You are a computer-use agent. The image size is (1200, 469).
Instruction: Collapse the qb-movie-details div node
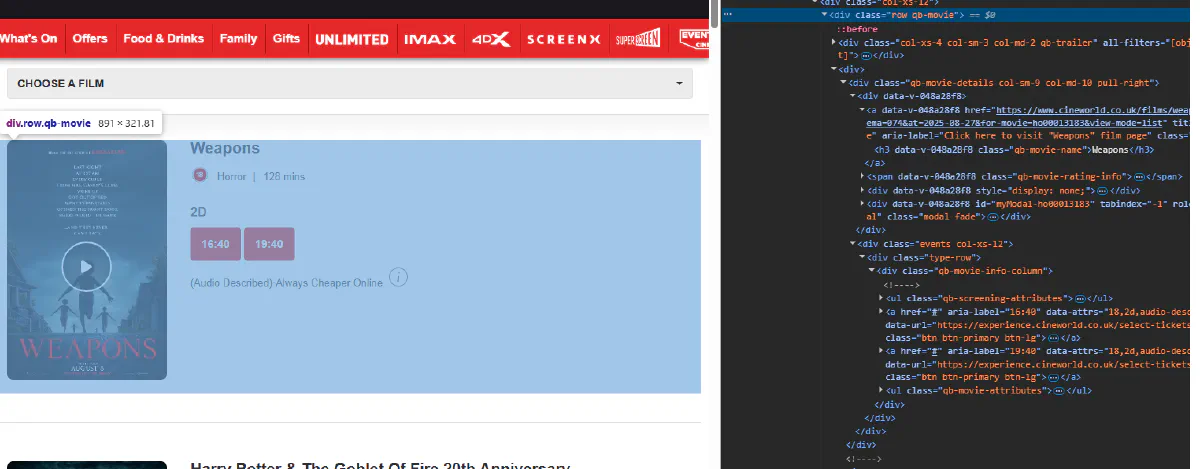[x=843, y=82]
